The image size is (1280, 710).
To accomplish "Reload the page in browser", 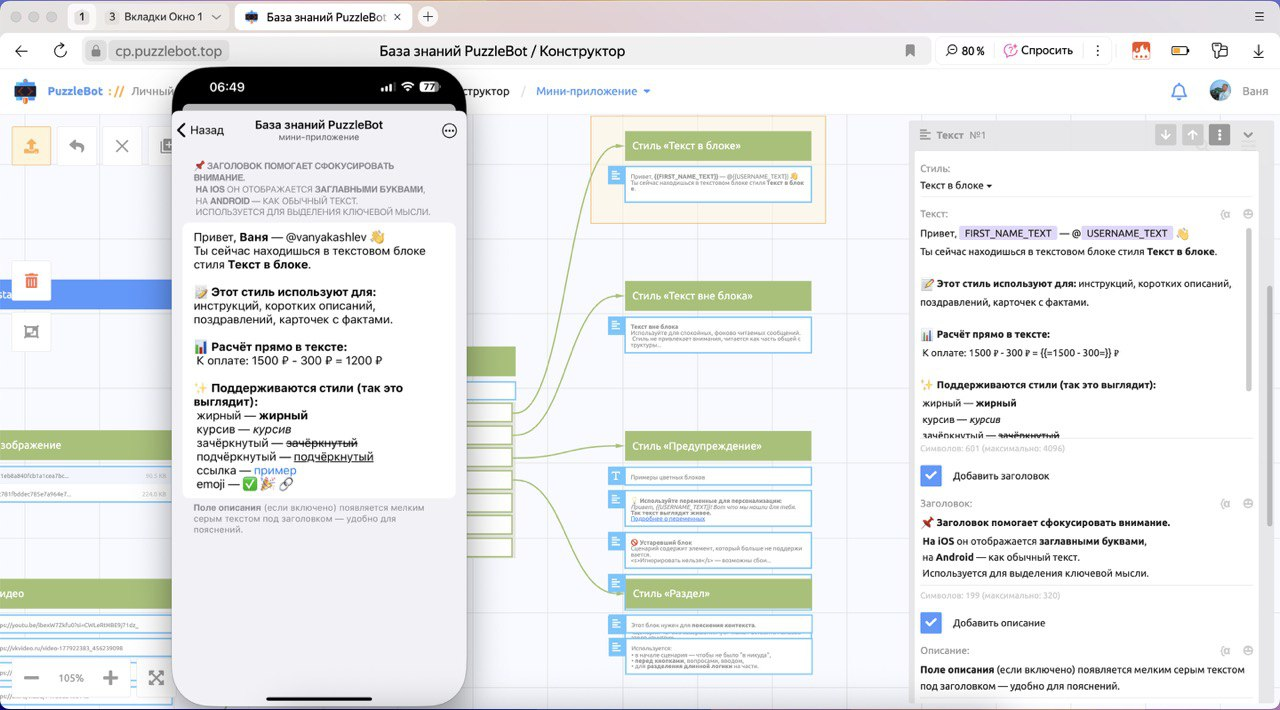I will [x=60, y=51].
